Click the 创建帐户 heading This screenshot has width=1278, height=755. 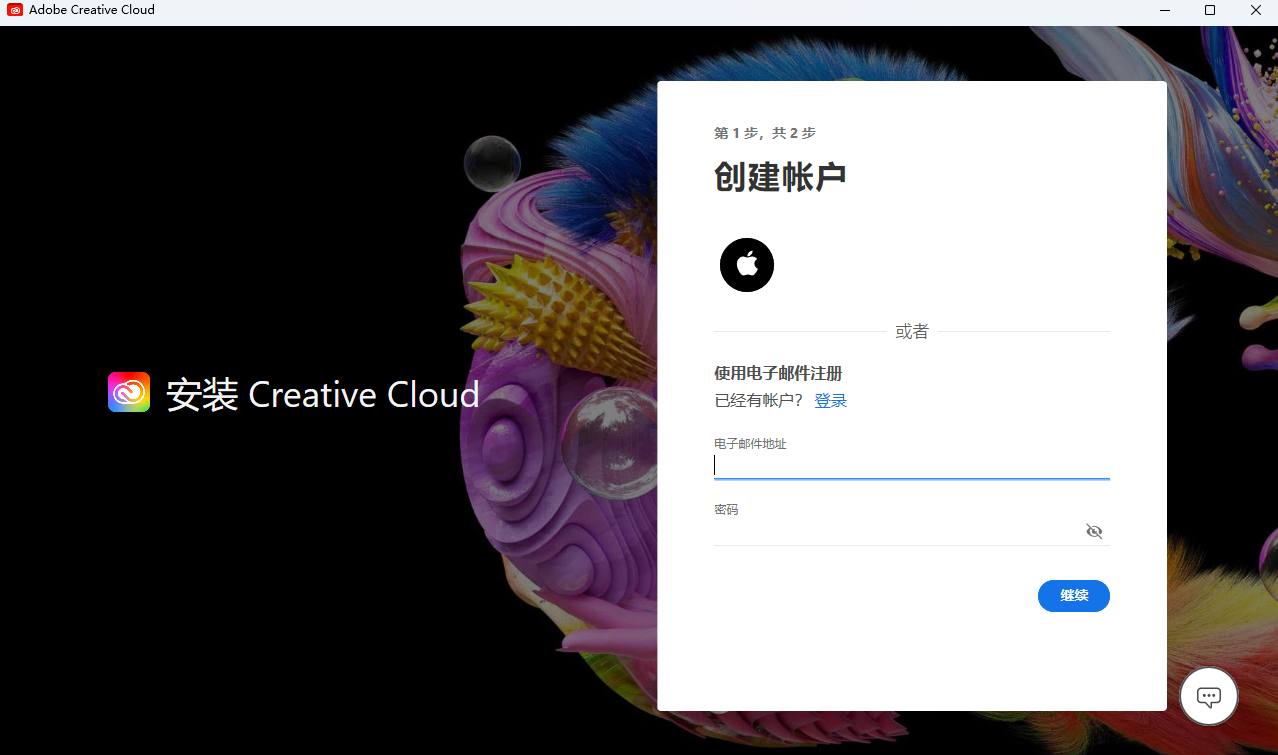coord(780,177)
